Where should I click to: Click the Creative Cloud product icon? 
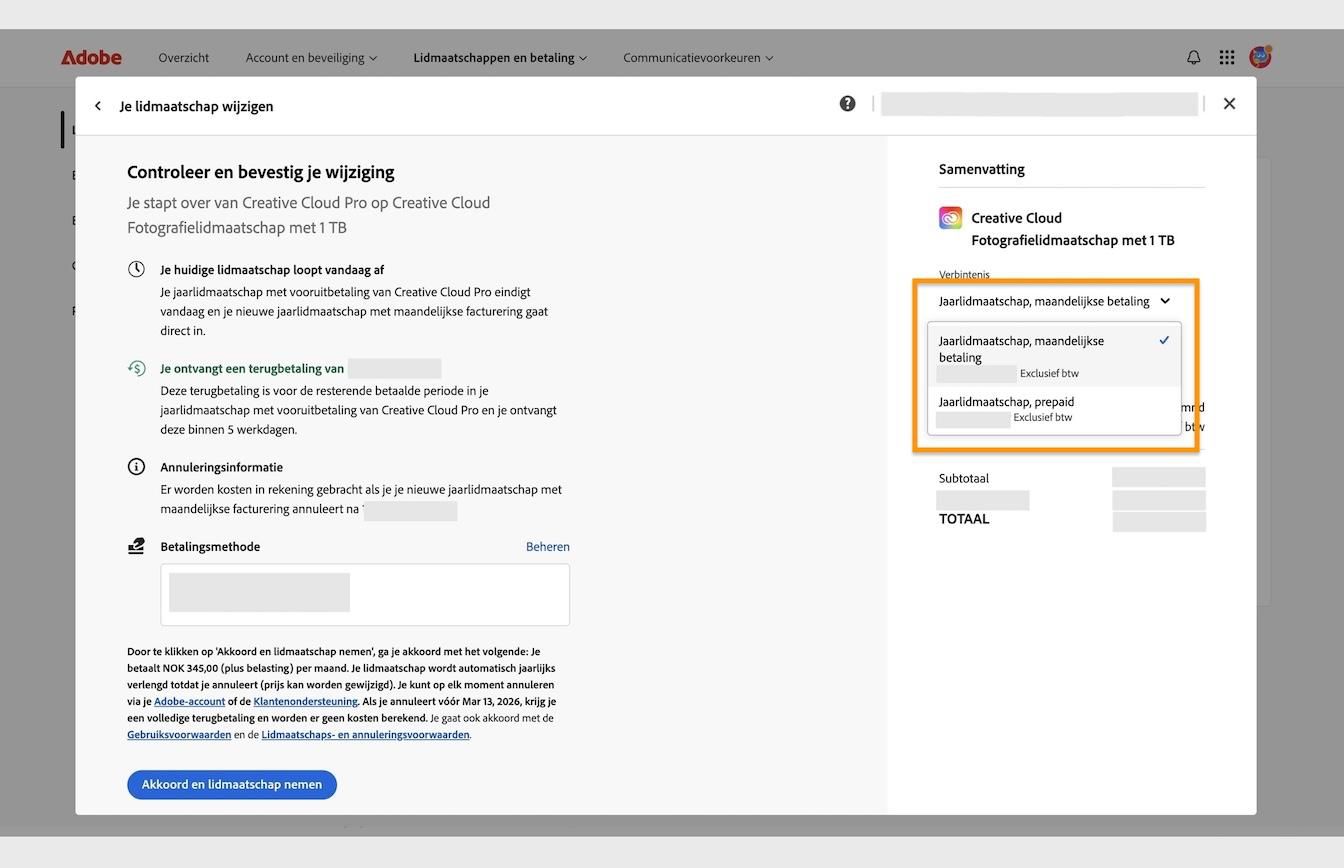[x=950, y=218]
